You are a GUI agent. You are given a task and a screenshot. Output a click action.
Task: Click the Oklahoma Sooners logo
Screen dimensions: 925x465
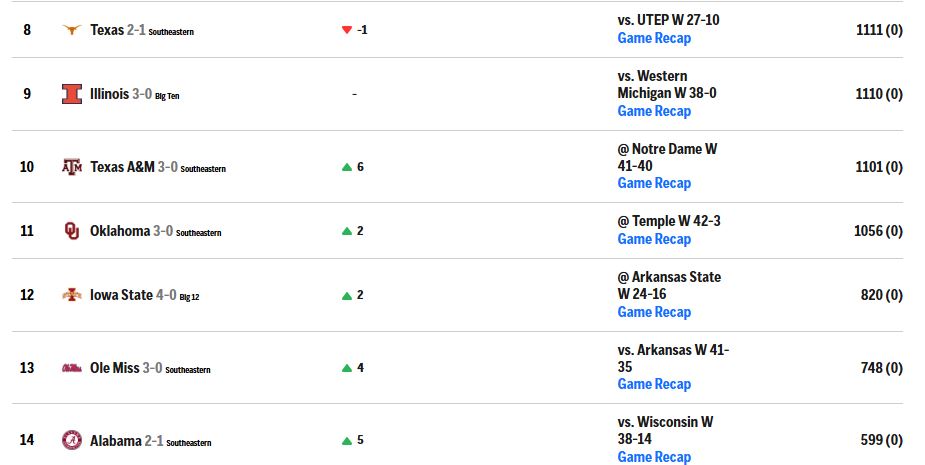[72, 231]
